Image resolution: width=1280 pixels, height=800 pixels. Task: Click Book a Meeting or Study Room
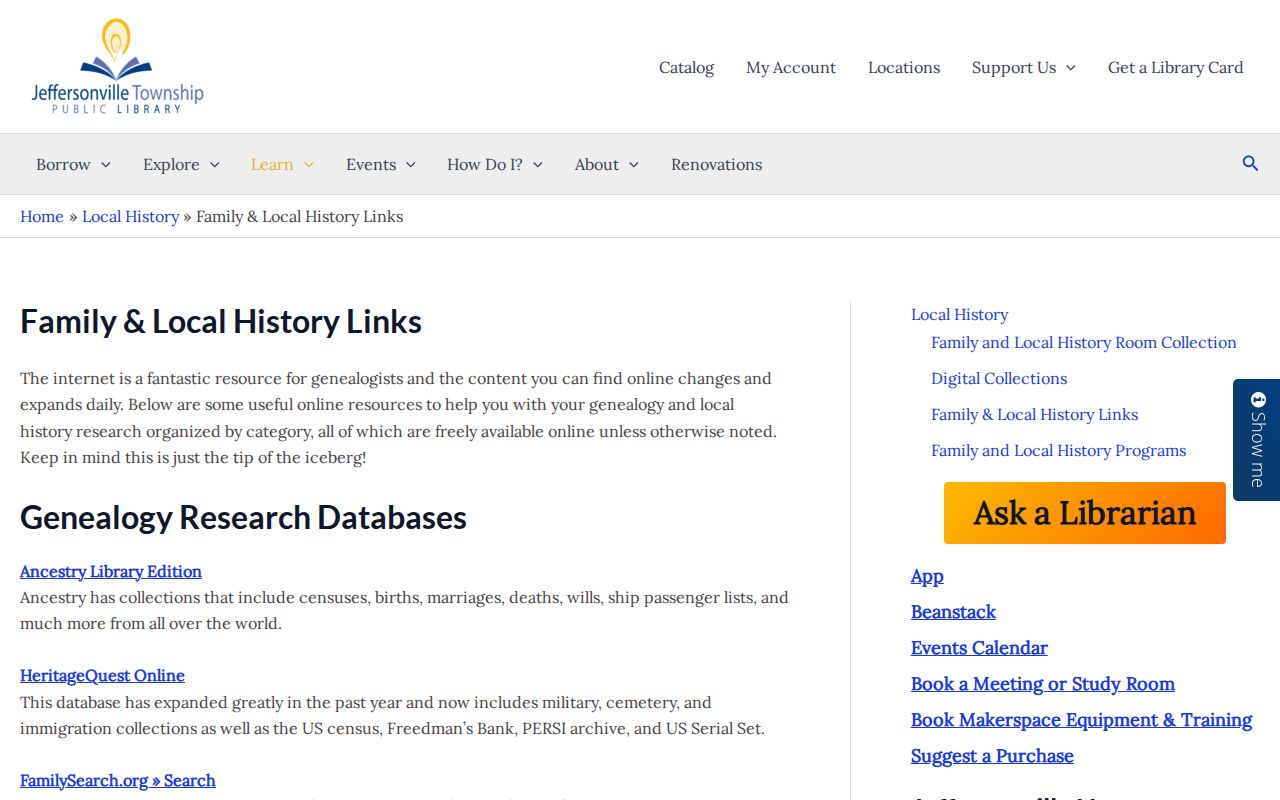click(x=1043, y=684)
